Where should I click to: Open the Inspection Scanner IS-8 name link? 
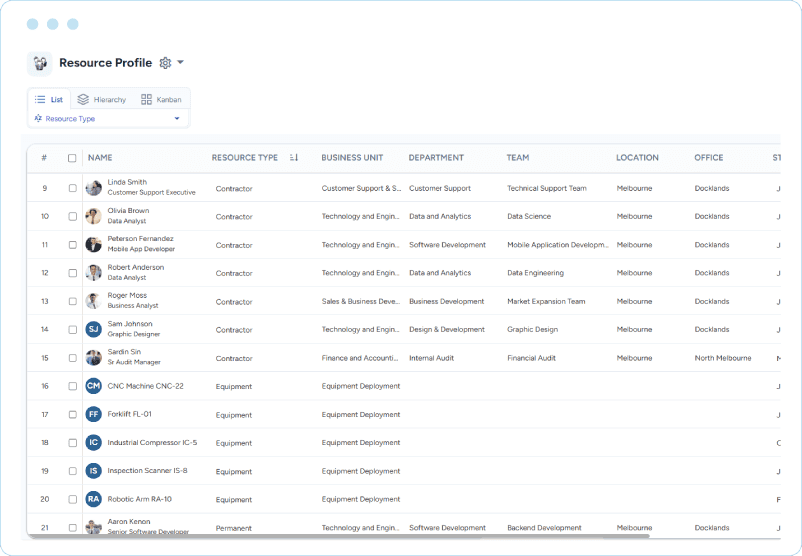[x=147, y=471]
